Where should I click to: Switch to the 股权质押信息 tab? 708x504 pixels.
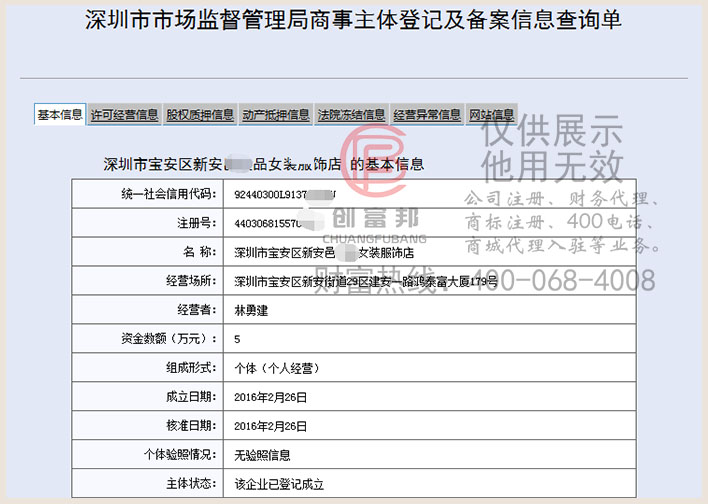click(200, 115)
